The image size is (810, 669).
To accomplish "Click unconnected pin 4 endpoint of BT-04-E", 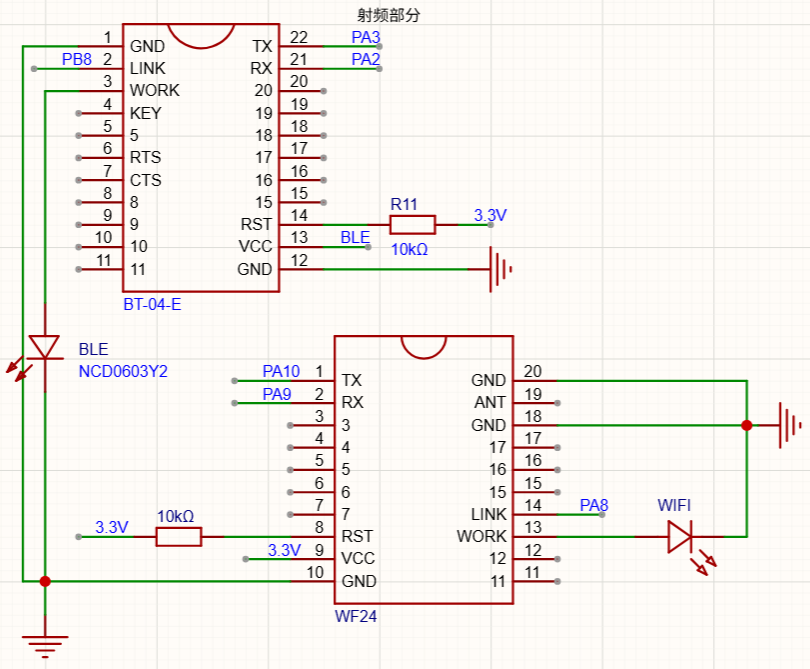I will 79,113.
